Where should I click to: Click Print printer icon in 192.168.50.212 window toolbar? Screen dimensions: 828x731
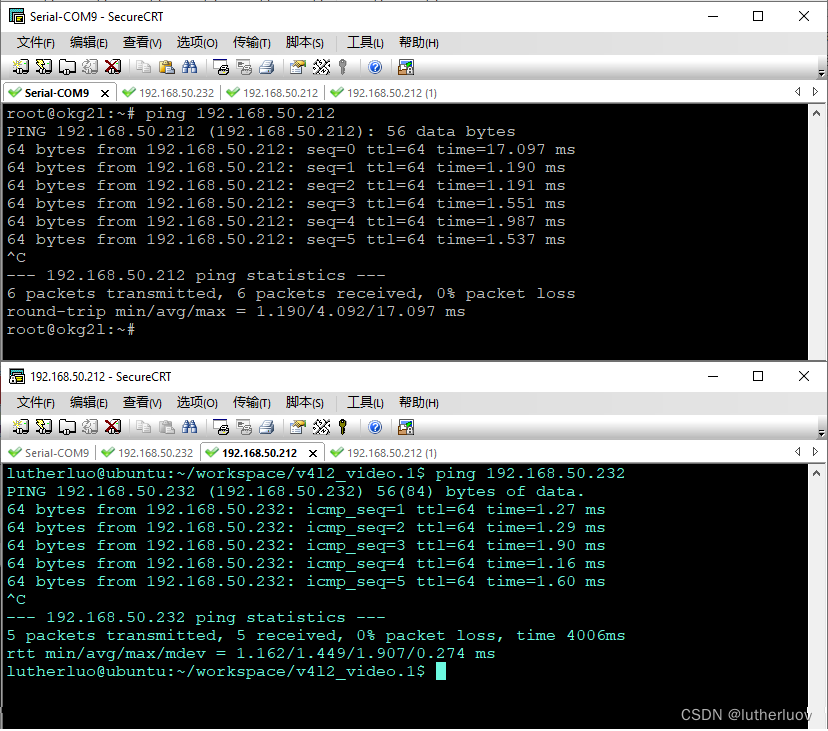(x=267, y=427)
